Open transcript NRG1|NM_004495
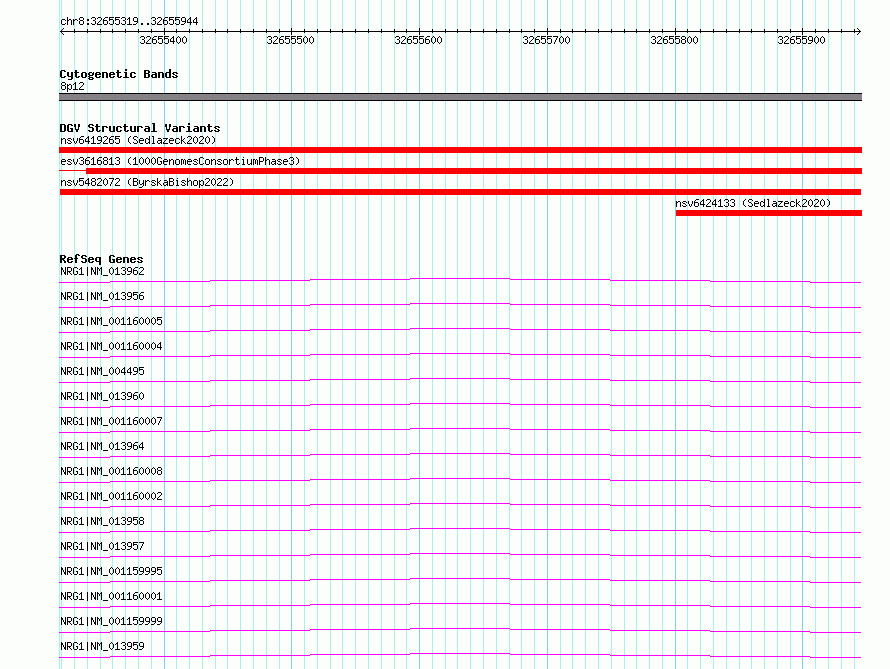890x669 pixels. pyautogui.click(x=102, y=371)
